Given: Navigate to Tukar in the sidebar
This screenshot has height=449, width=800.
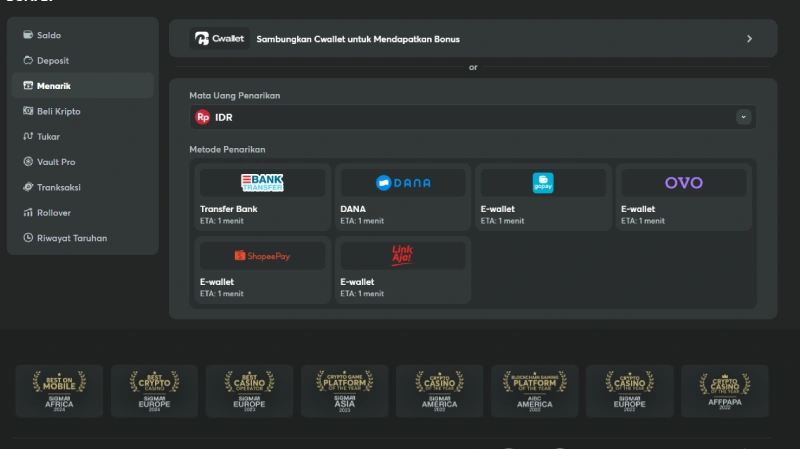Looking at the screenshot, I should [x=49, y=137].
